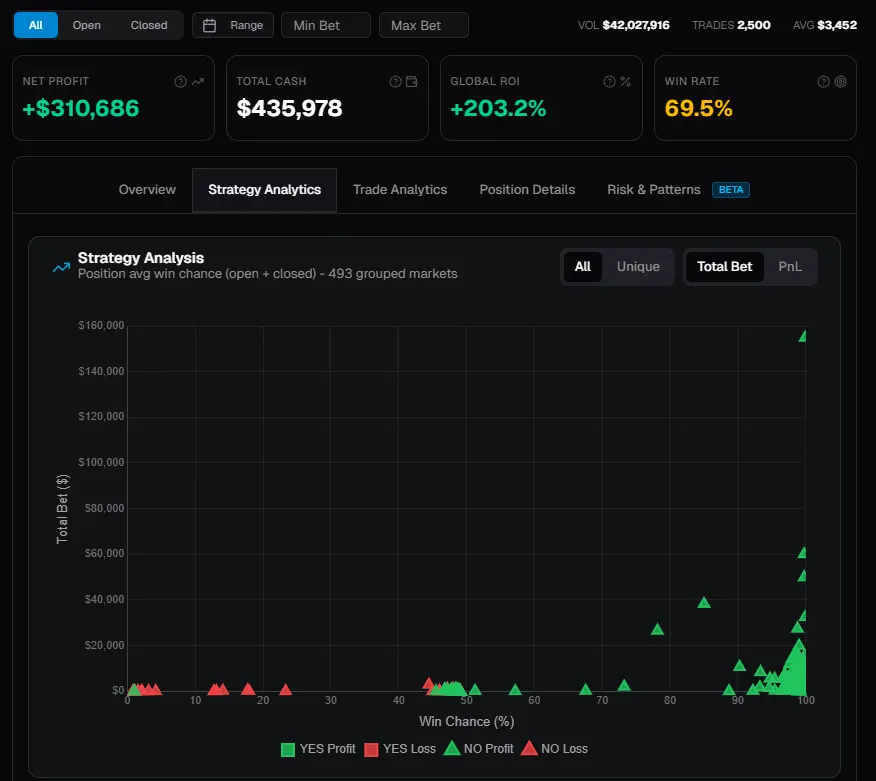Filter trades to Closed positions

point(149,25)
